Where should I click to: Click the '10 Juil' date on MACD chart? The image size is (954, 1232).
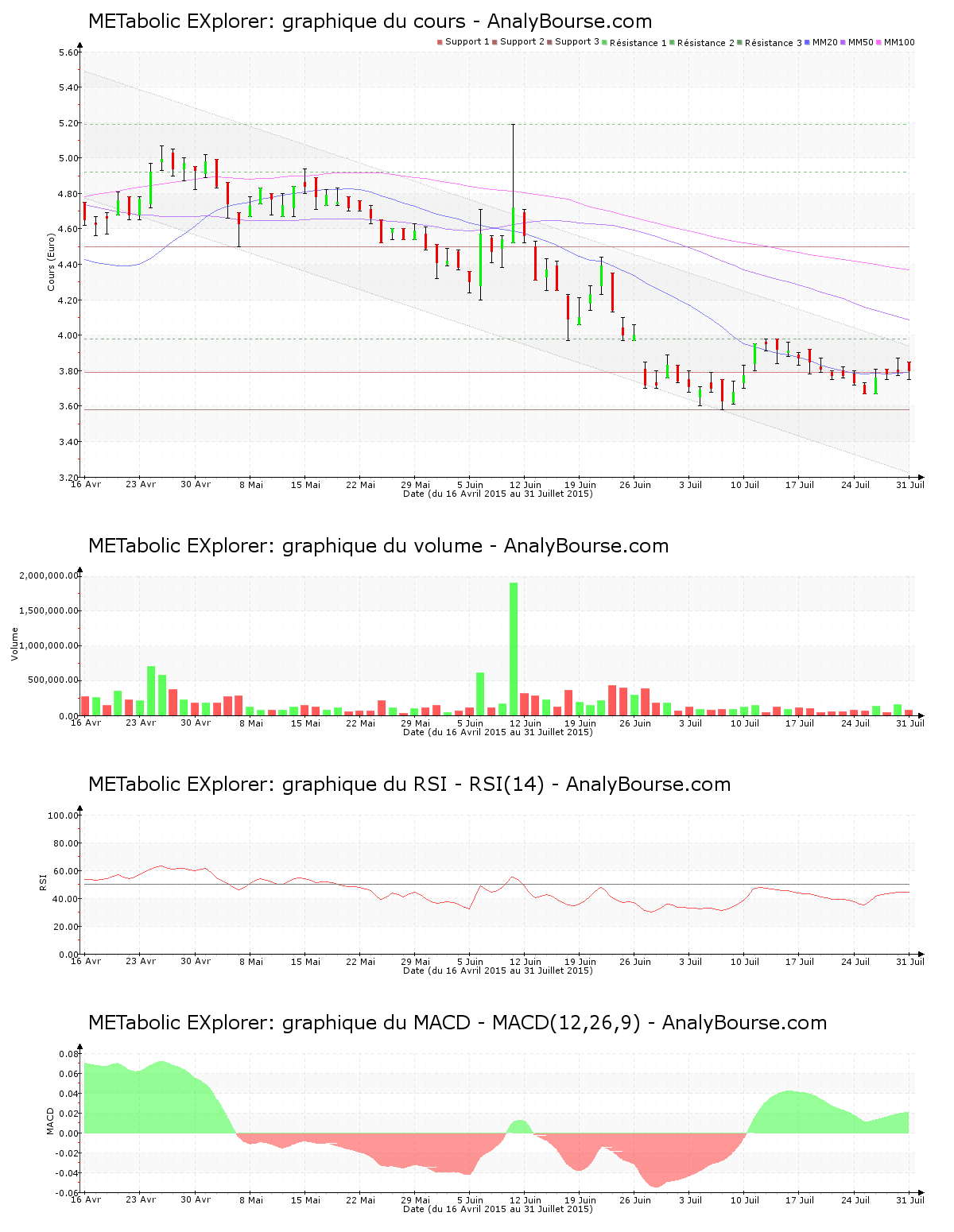click(x=745, y=1200)
